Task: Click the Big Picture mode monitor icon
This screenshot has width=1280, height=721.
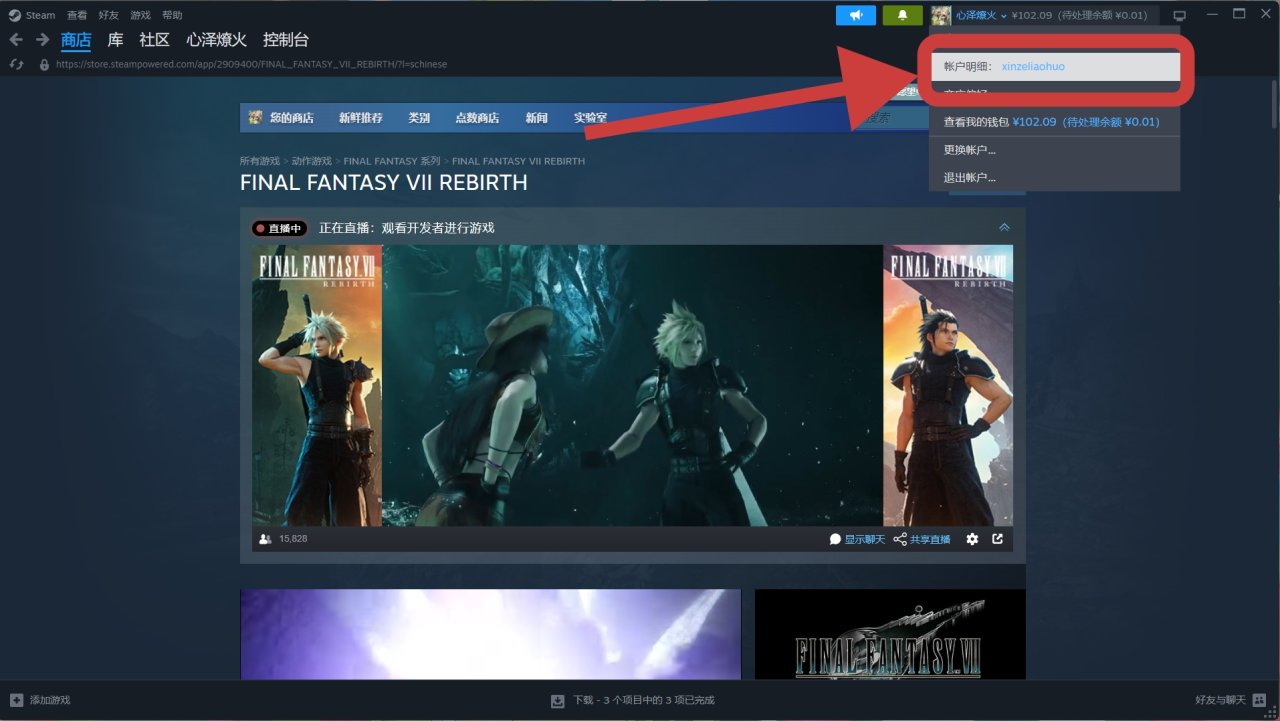Action: point(1179,15)
